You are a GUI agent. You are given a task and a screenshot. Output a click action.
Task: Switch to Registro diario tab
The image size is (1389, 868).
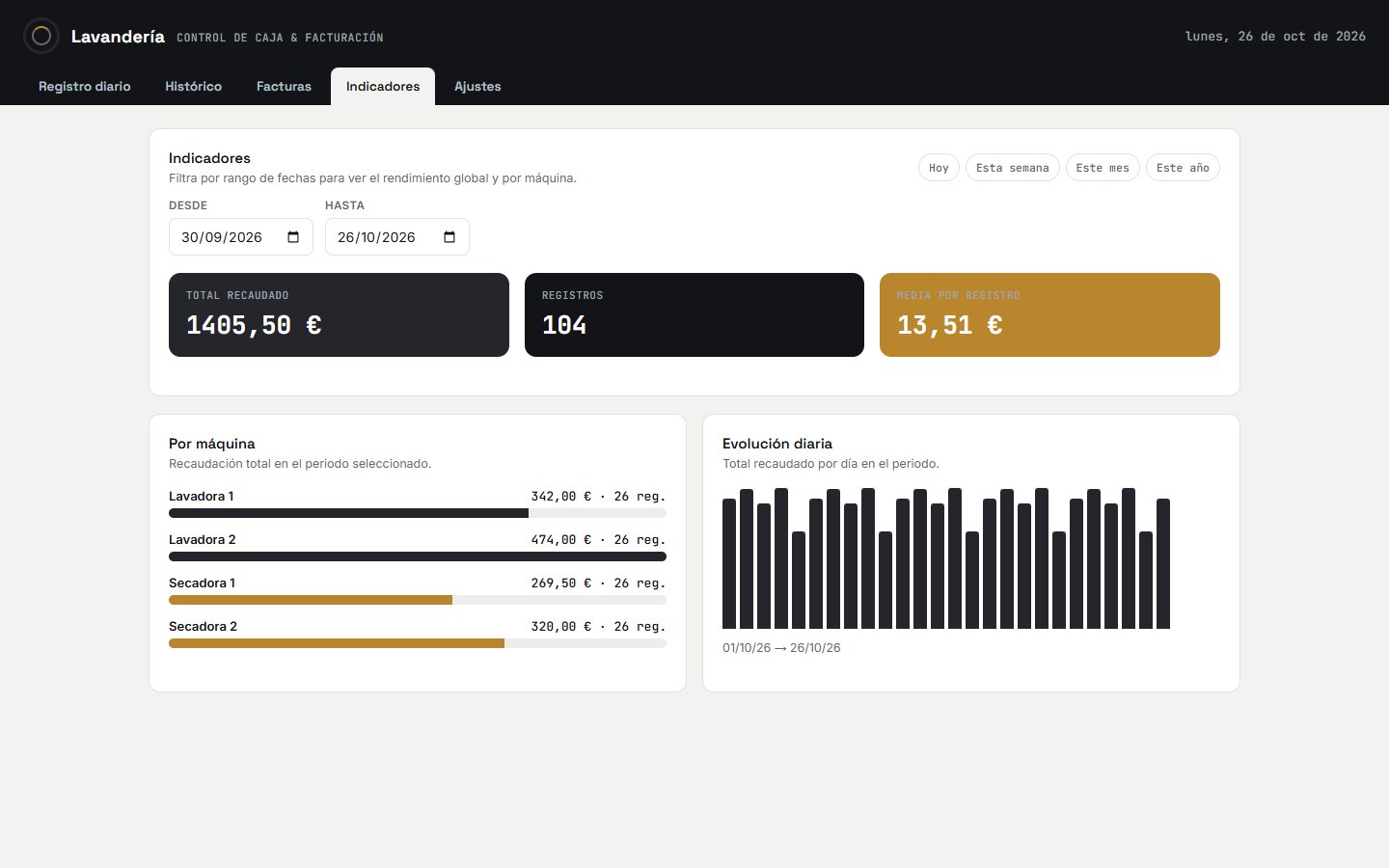pyautogui.click(x=85, y=86)
